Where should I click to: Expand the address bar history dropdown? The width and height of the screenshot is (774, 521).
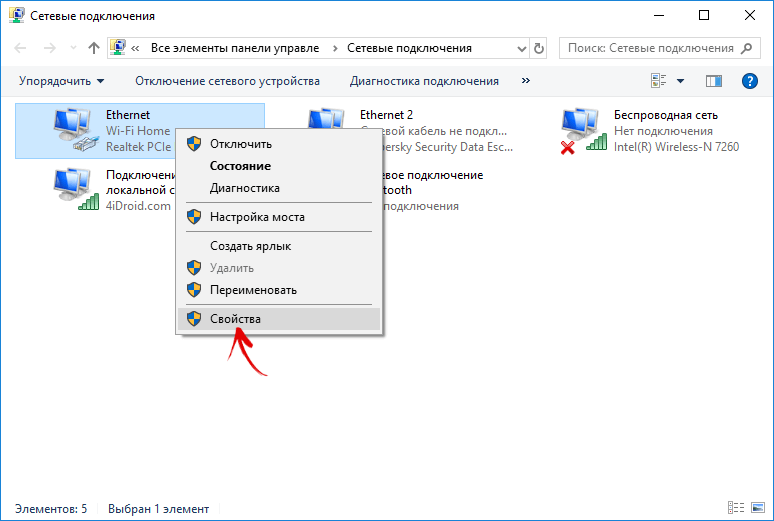[x=521, y=48]
